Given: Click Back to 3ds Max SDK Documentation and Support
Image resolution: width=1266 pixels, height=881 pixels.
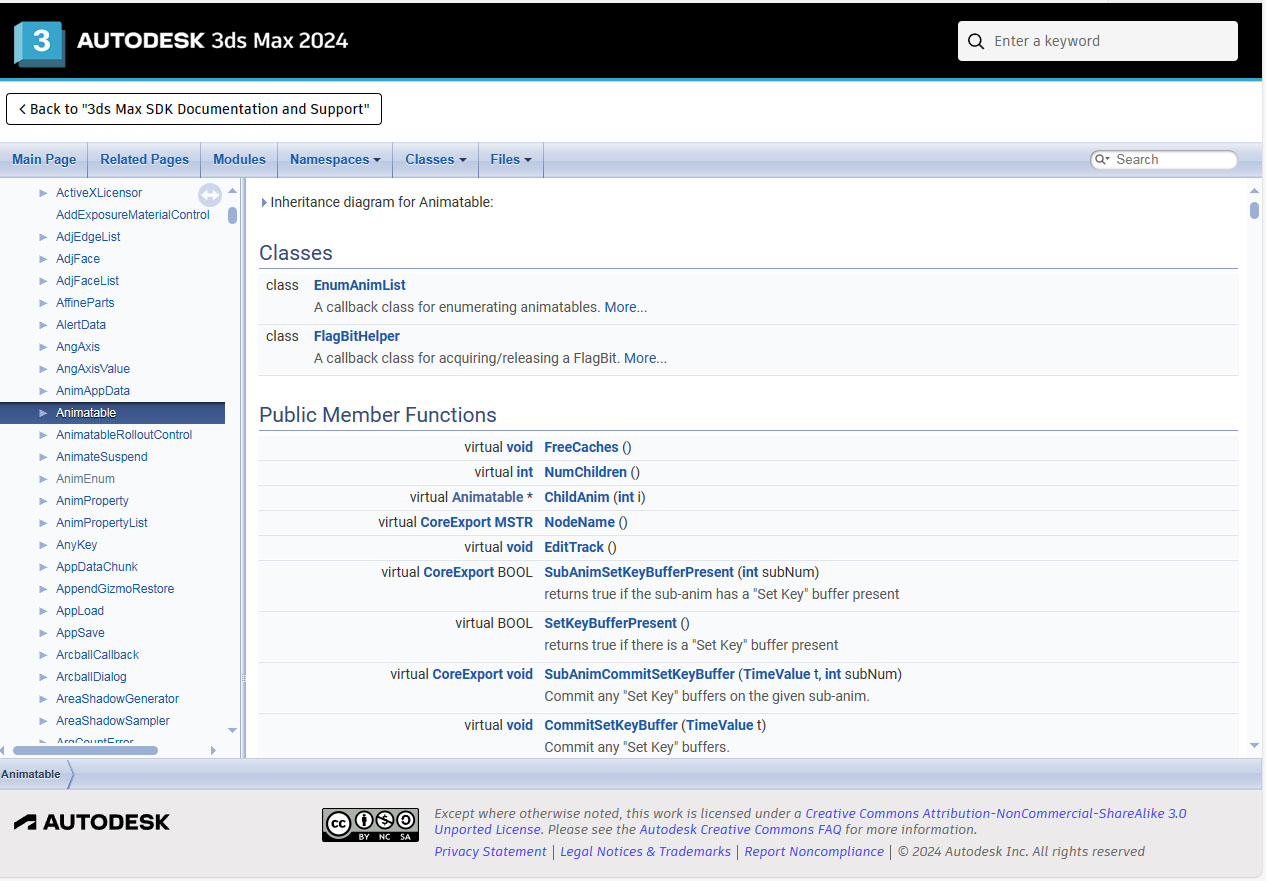Looking at the screenshot, I should (x=193, y=109).
